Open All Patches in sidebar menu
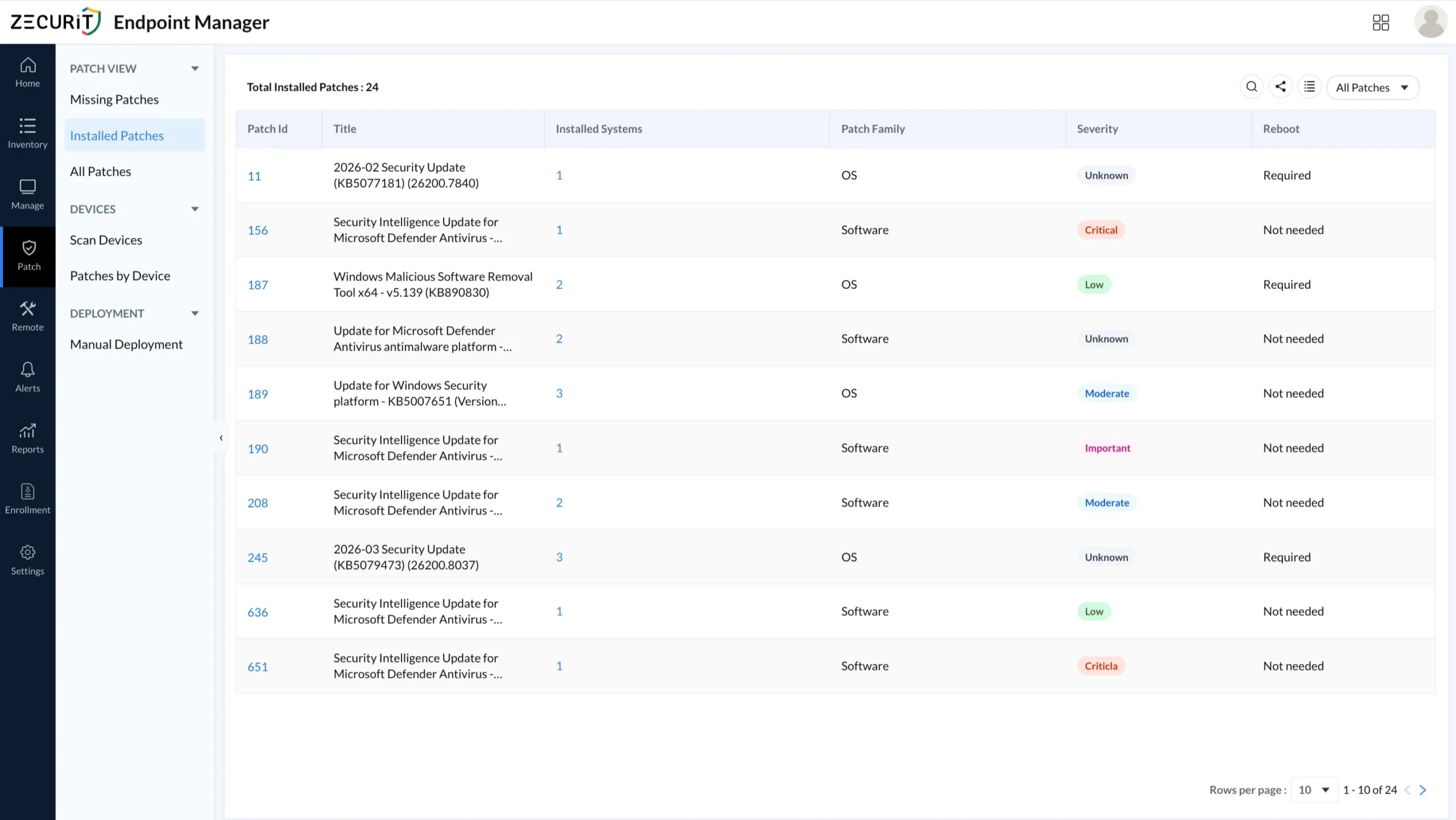Viewport: 1456px width, 820px height. (x=101, y=171)
